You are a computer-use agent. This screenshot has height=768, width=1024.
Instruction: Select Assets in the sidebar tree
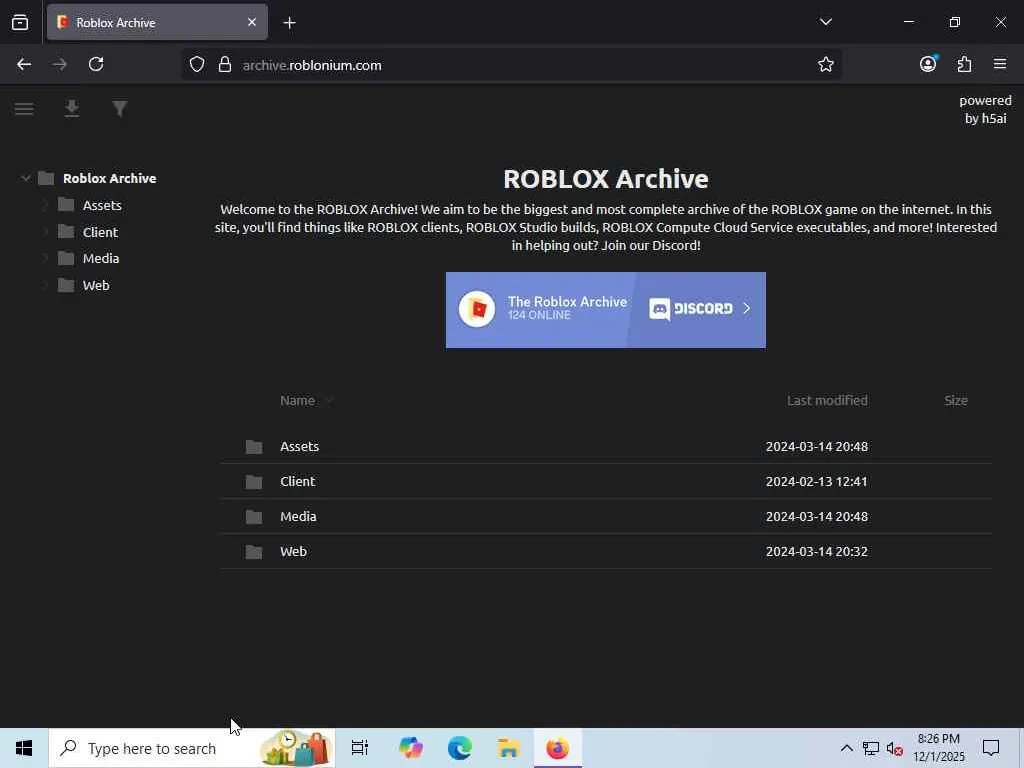click(x=102, y=205)
